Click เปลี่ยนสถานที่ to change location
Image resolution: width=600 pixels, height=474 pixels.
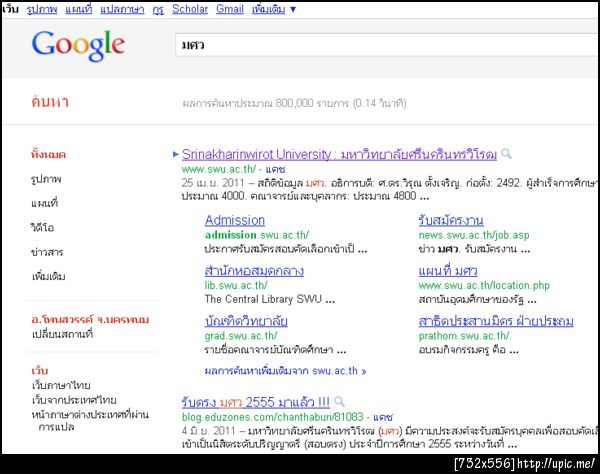click(62, 334)
